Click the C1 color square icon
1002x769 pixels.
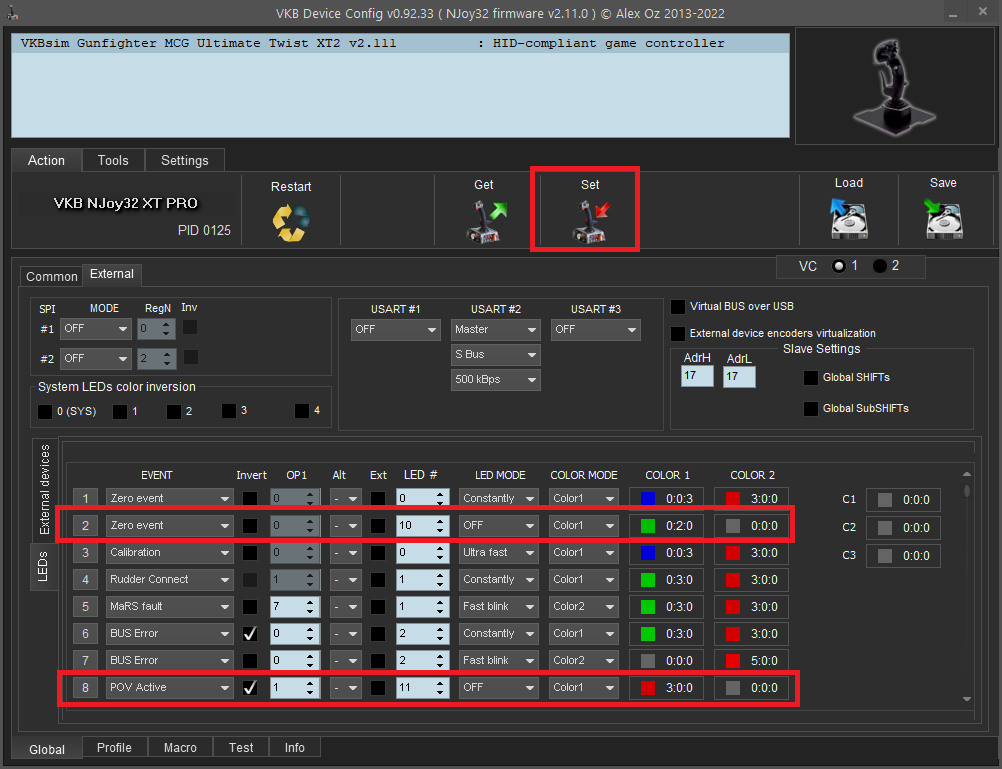pyautogui.click(x=884, y=500)
